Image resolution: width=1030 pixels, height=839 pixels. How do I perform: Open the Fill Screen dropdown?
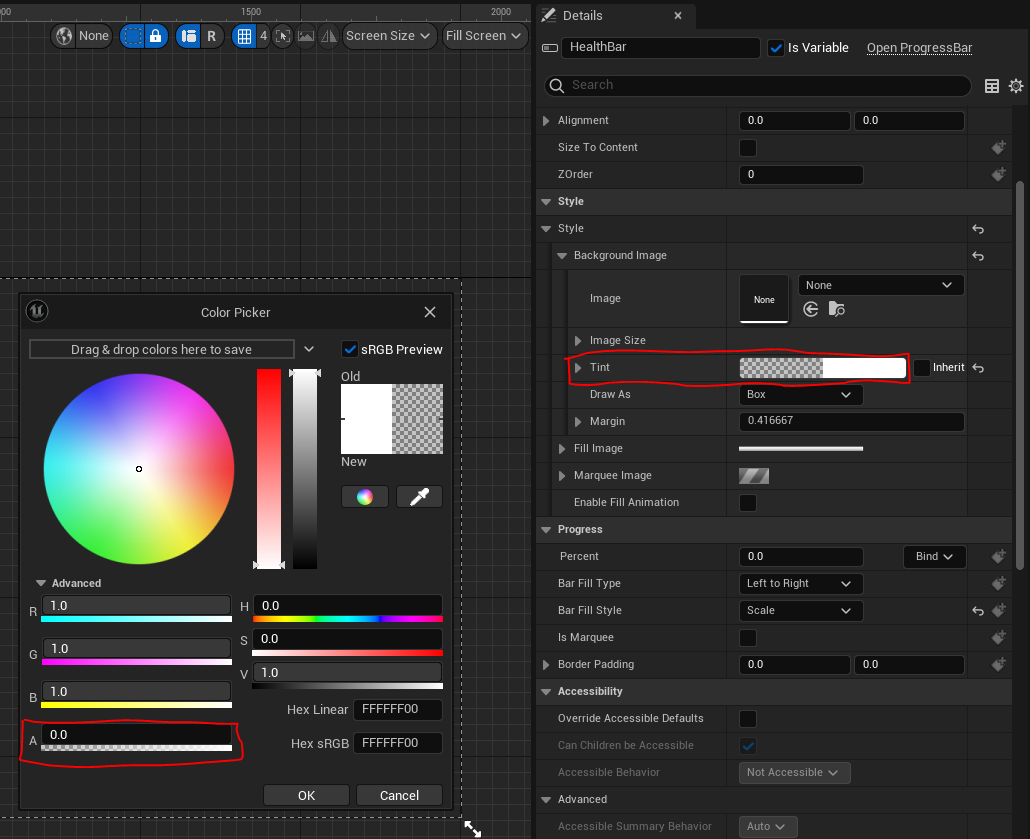[484, 36]
